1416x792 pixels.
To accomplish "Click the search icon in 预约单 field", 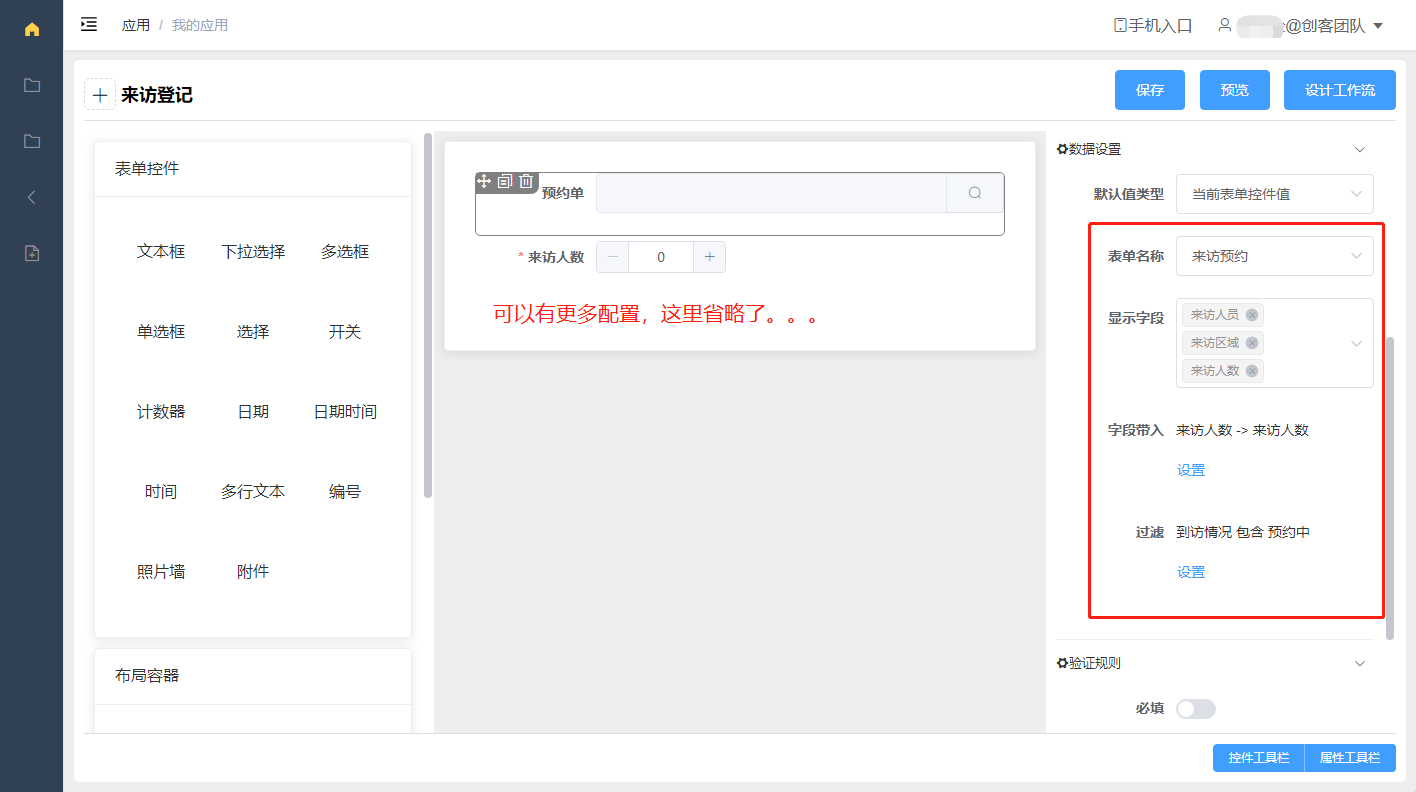I will (x=975, y=193).
